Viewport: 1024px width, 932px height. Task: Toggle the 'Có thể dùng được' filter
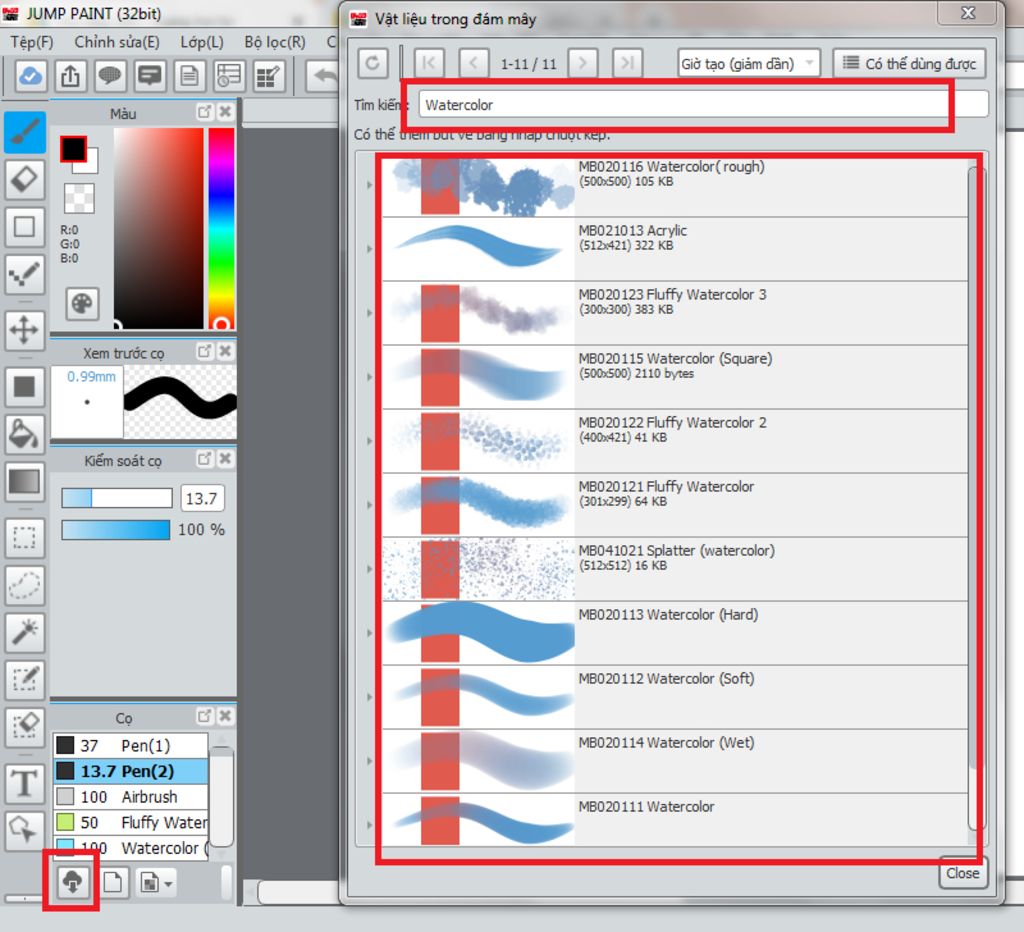[909, 63]
